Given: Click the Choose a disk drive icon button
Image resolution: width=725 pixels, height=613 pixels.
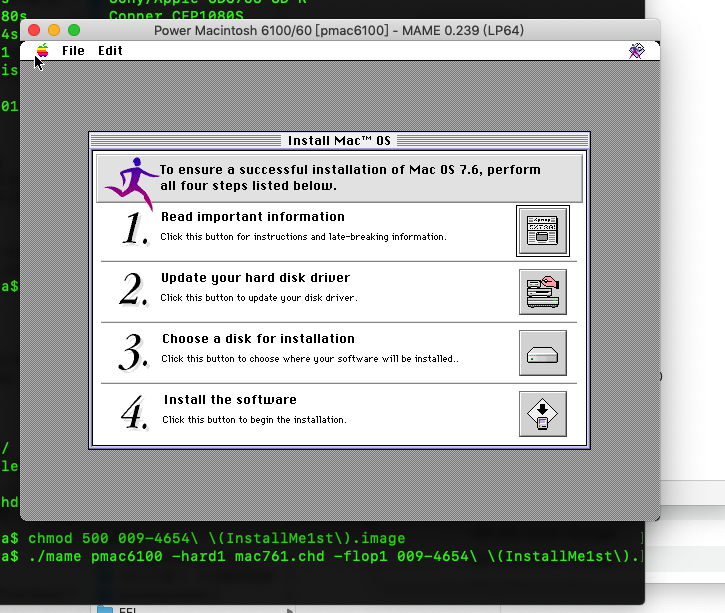Looking at the screenshot, I should click(x=543, y=353).
